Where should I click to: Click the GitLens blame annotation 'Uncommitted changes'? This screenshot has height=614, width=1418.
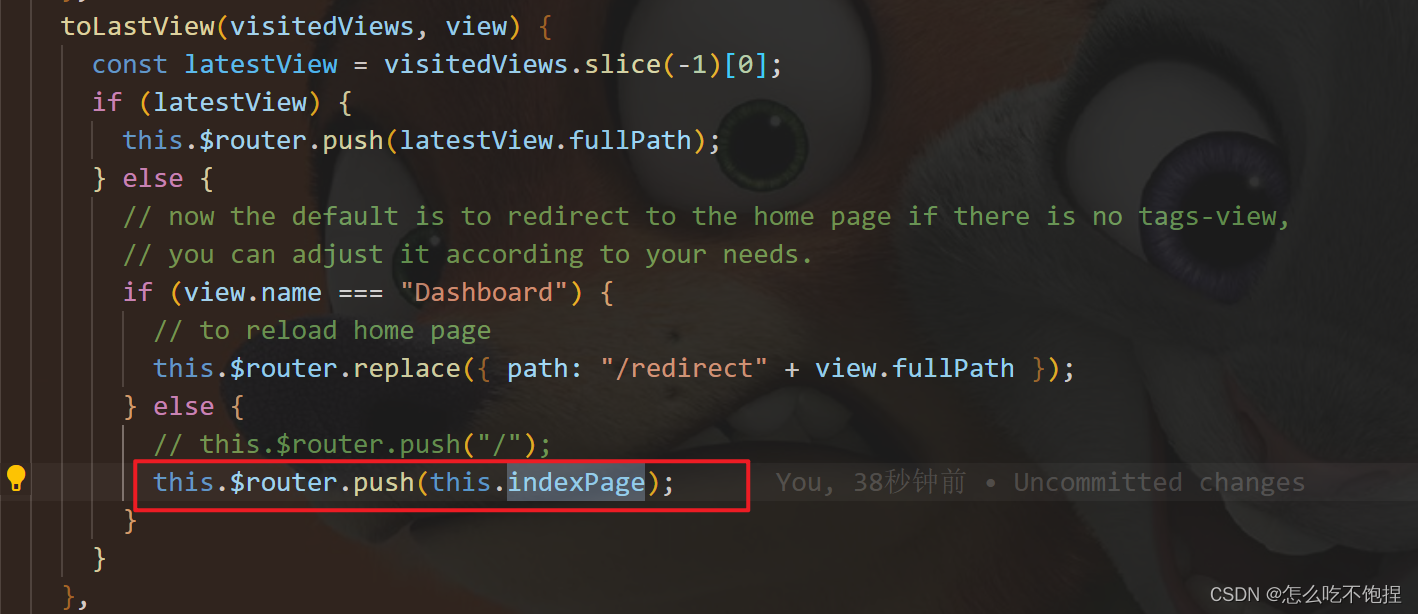click(x=1159, y=483)
